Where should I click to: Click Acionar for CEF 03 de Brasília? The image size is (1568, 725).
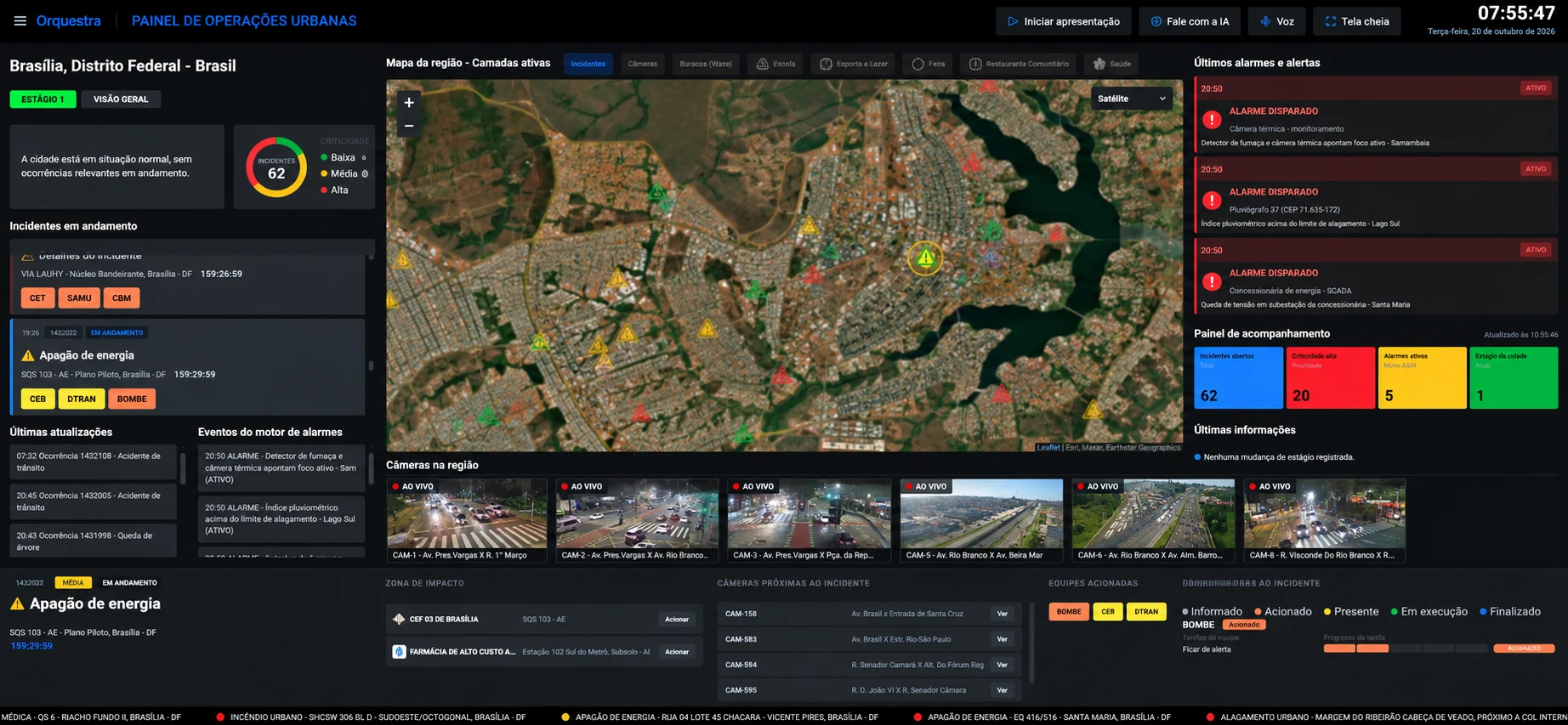click(x=677, y=620)
